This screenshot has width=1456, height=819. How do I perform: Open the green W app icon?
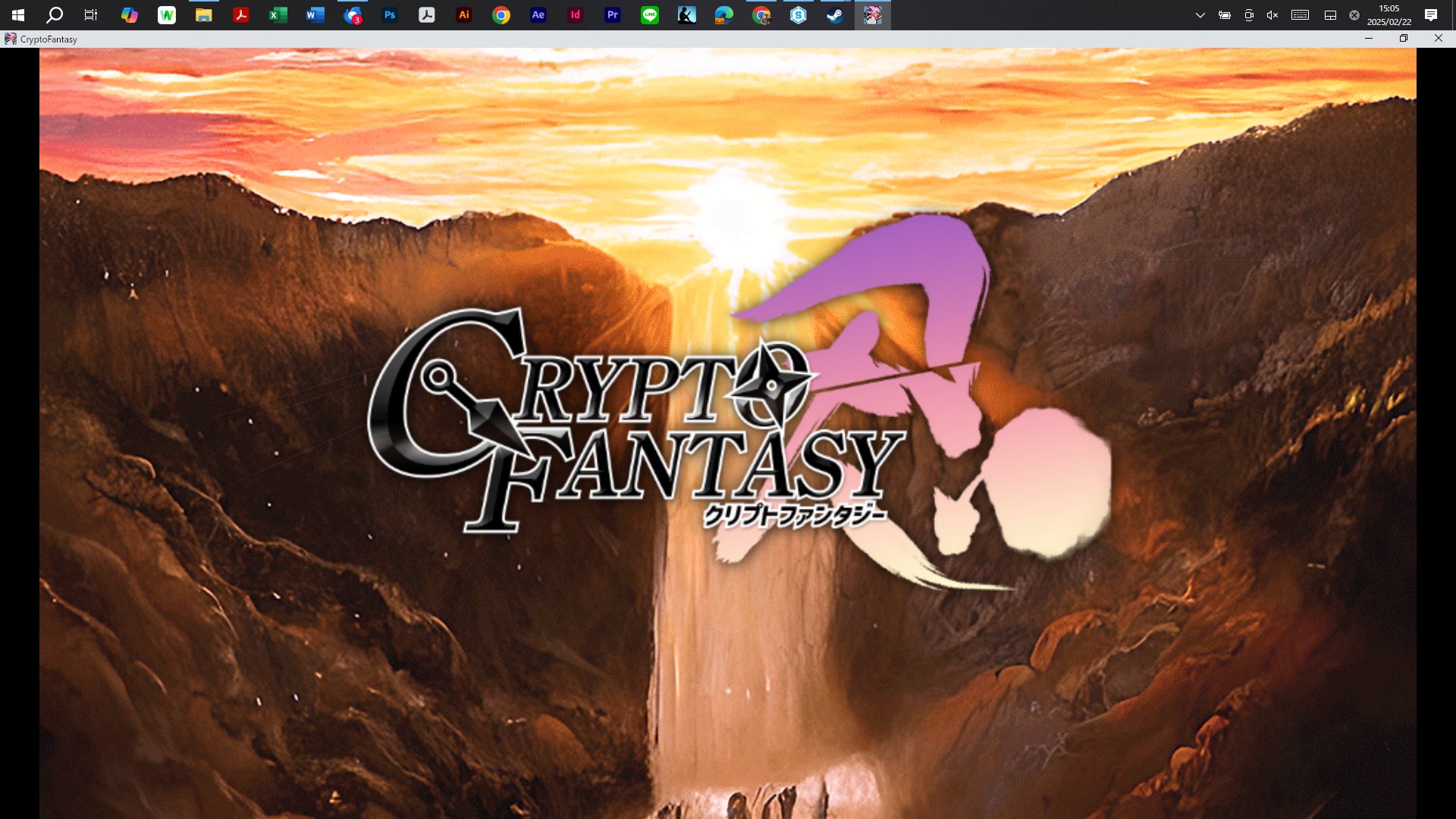(167, 15)
